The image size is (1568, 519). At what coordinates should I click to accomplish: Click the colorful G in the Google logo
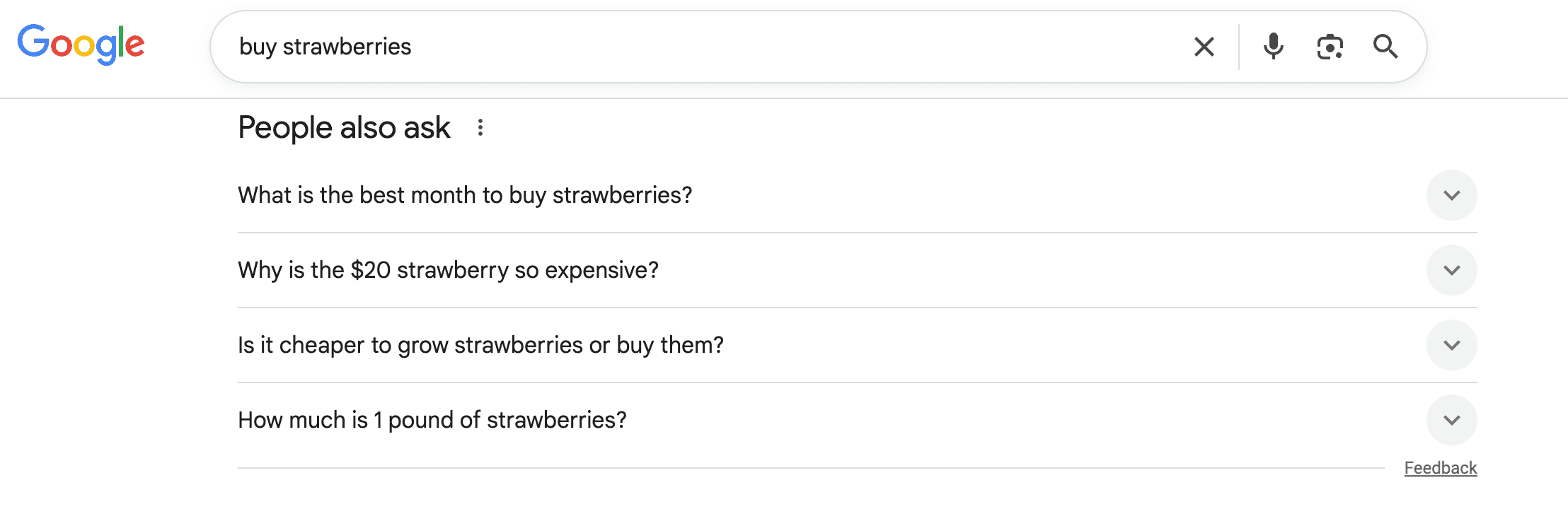pyautogui.click(x=35, y=45)
